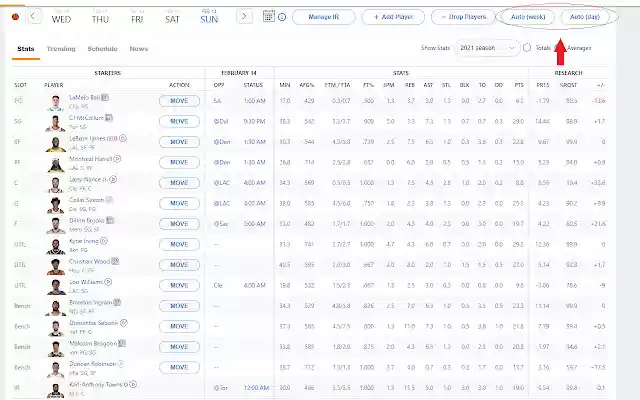Image resolution: width=640 pixels, height=400 pixels.
Task: Click MOVE for LaMelo Ball
Action: click(179, 101)
